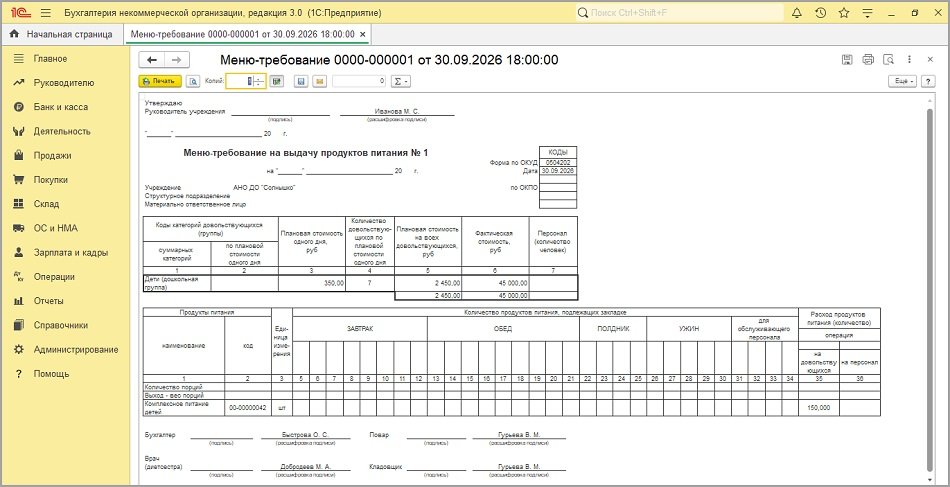This screenshot has width=950, height=487.
Task: Click the Главное menu lines icon
Action: (19, 59)
